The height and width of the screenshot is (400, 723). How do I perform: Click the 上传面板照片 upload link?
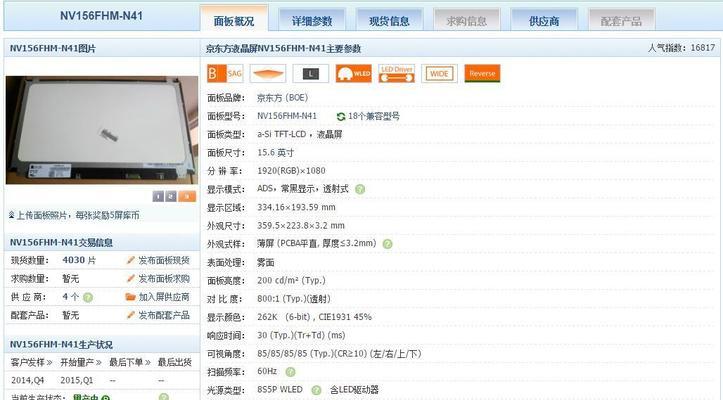point(78,215)
